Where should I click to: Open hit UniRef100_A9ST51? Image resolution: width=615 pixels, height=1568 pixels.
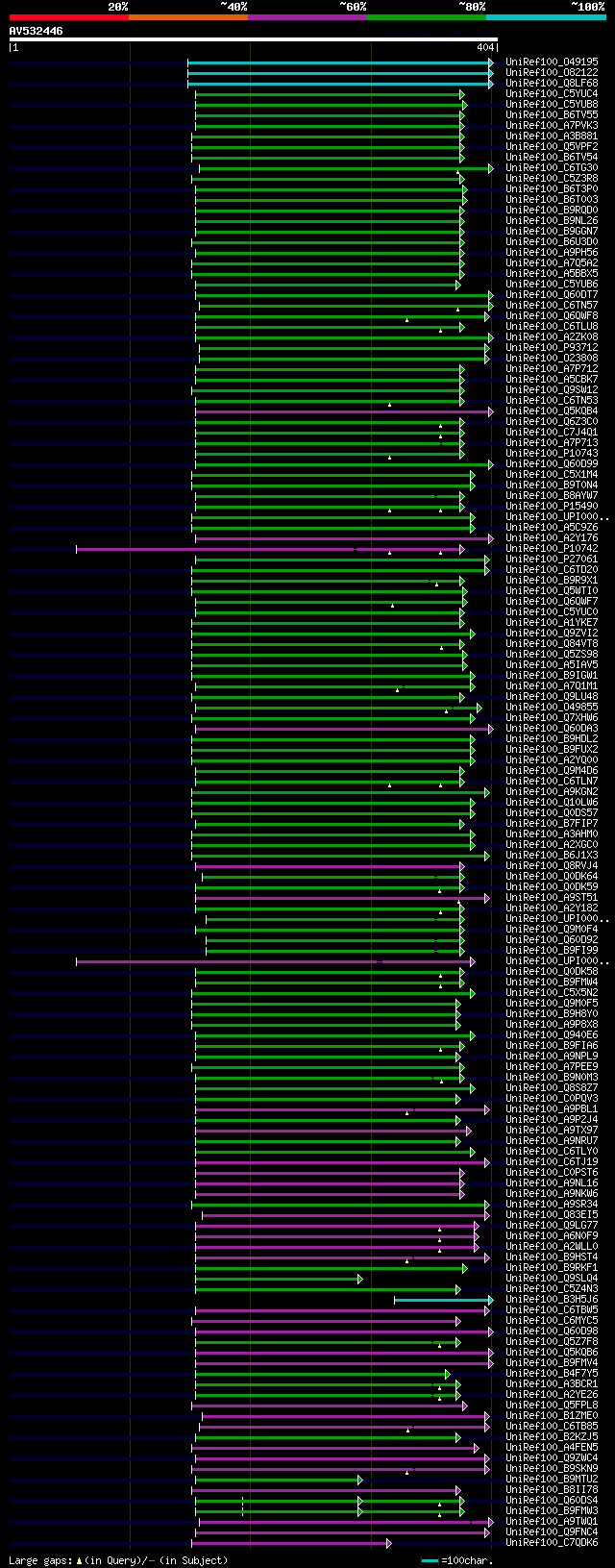pos(552,898)
